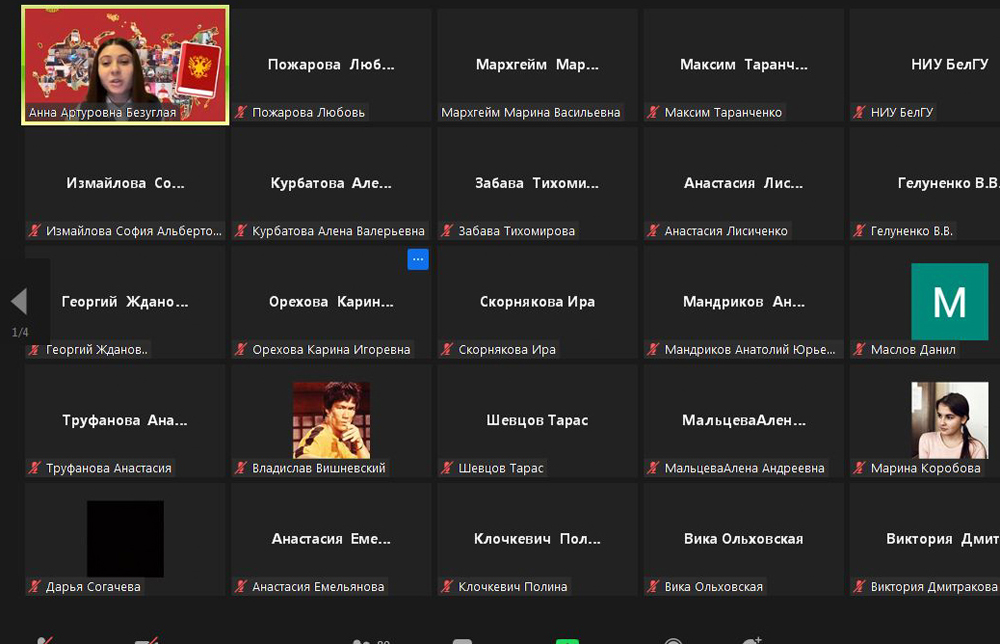Click name label Мархгейм Марина Васильевна
This screenshot has width=1000, height=644.
pos(531,112)
